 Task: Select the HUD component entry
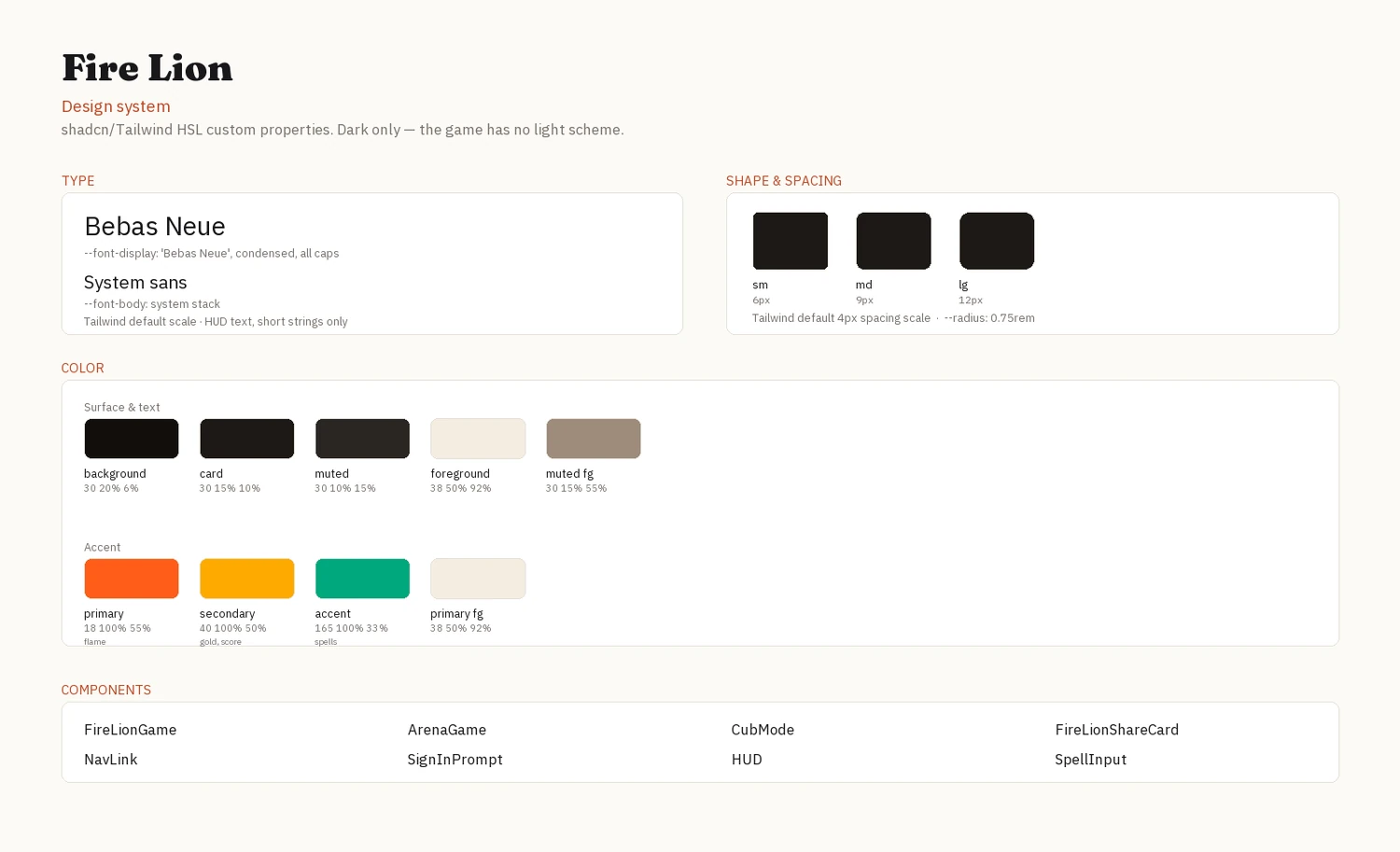pos(747,760)
